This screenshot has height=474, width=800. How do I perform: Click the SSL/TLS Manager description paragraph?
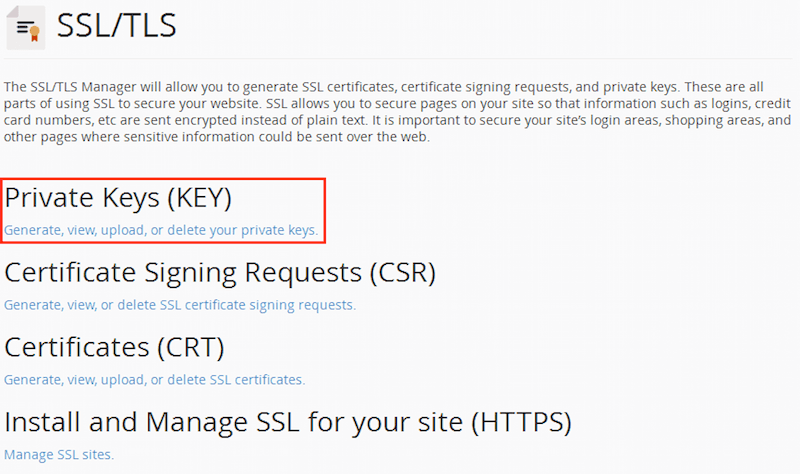[398, 112]
